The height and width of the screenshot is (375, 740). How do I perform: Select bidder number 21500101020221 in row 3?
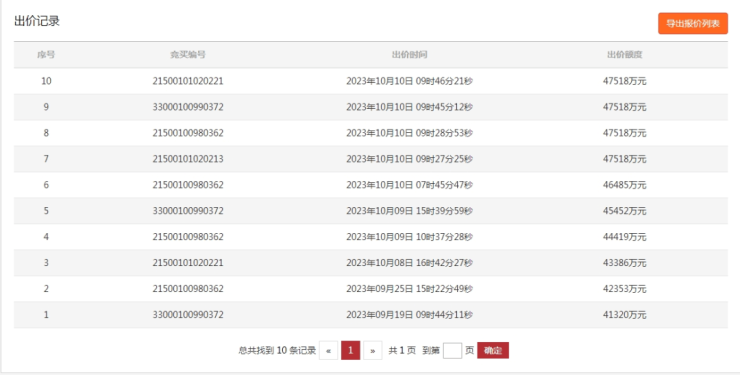188,263
